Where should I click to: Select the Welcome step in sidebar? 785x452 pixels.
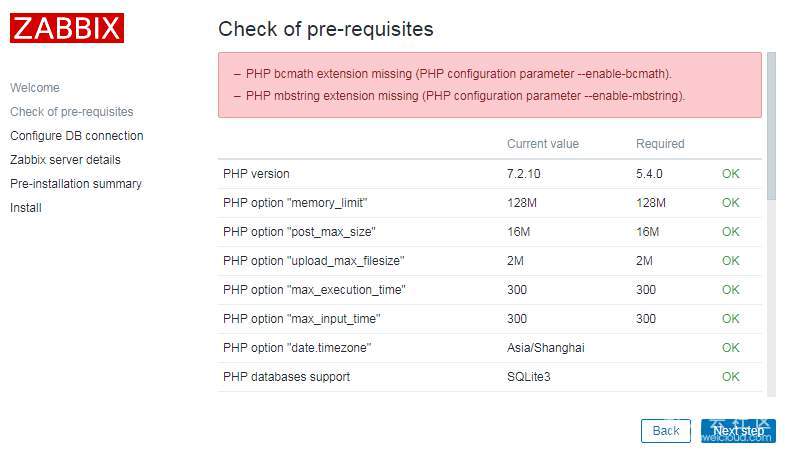[x=35, y=88]
